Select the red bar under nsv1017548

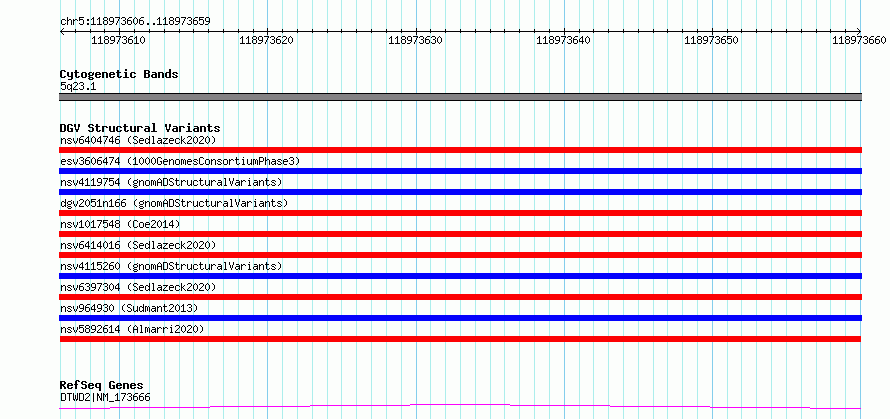[x=460, y=234]
